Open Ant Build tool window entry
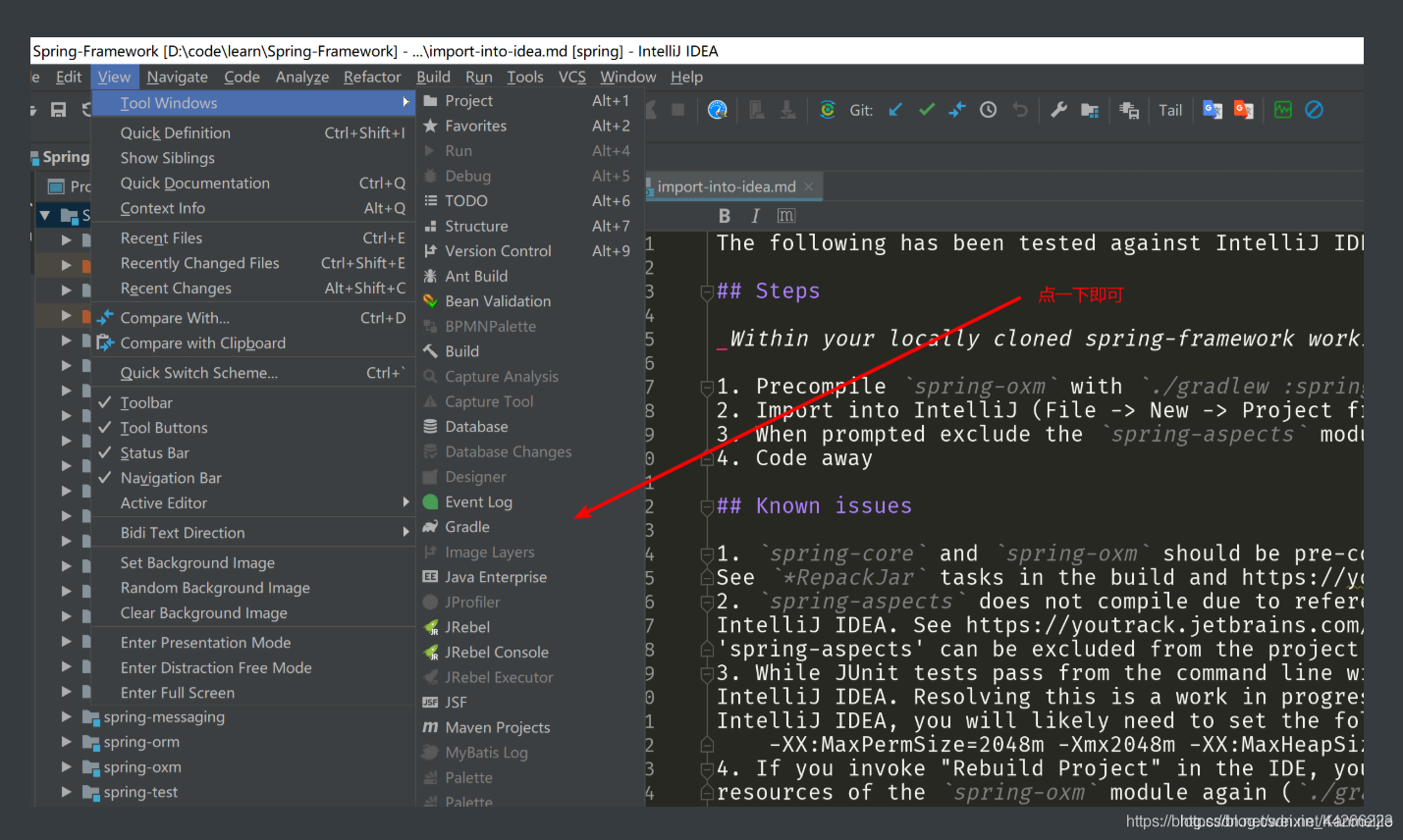Viewport: 1403px width, 840px height. (530, 277)
